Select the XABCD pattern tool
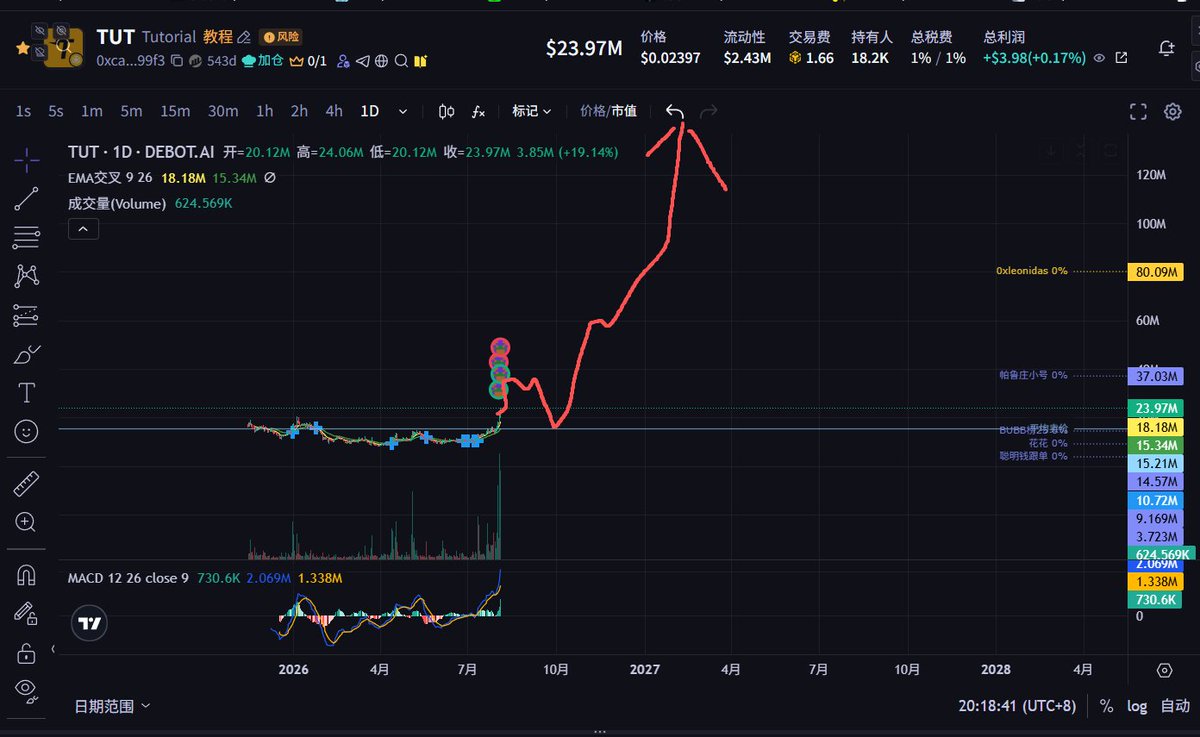The width and height of the screenshot is (1200, 737). pyautogui.click(x=27, y=276)
